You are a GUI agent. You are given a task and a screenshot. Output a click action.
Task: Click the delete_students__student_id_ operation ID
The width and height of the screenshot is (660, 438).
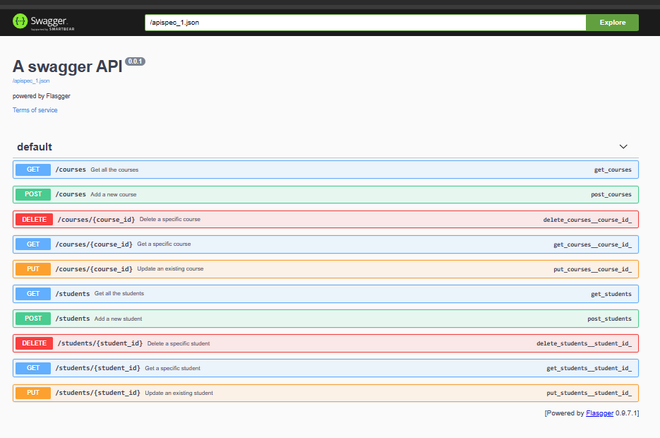[584, 344]
